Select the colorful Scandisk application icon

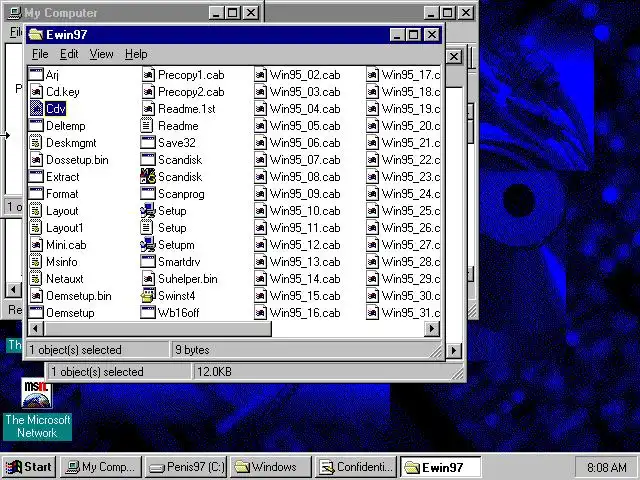pyautogui.click(x=148, y=177)
